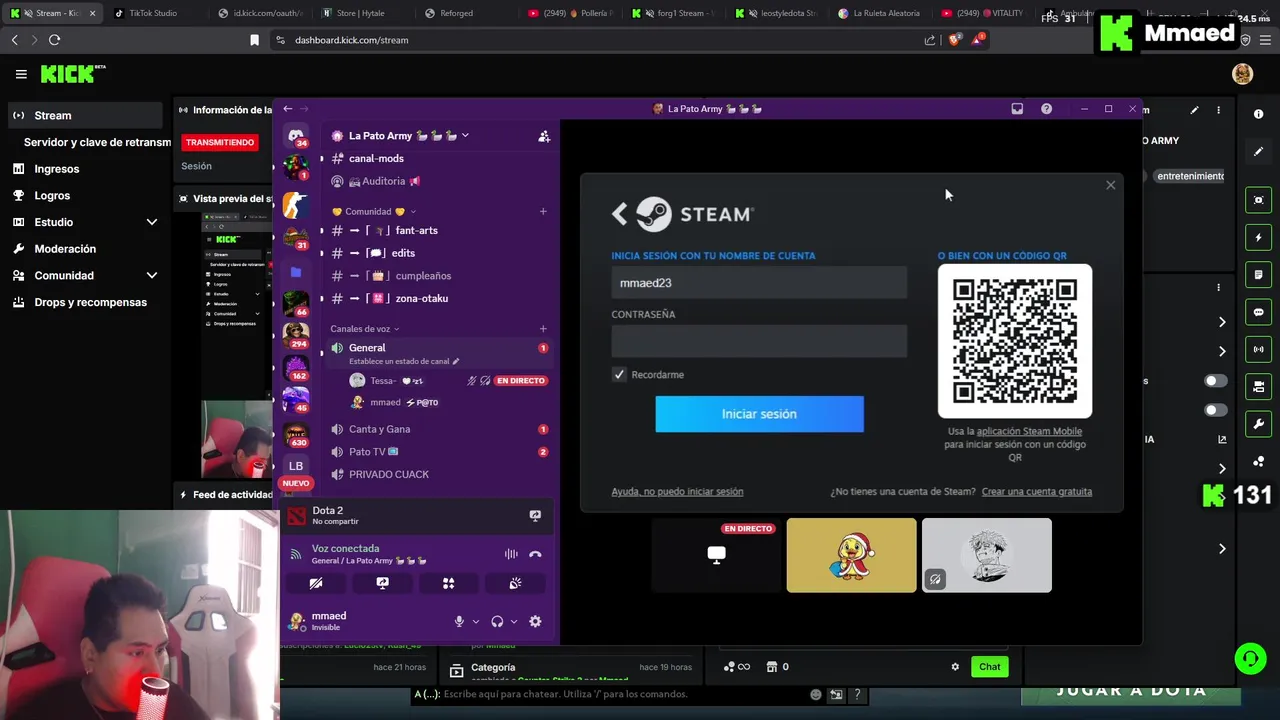1280x720 pixels.
Task: Open Discord direct messages home icon
Action: (x=296, y=136)
